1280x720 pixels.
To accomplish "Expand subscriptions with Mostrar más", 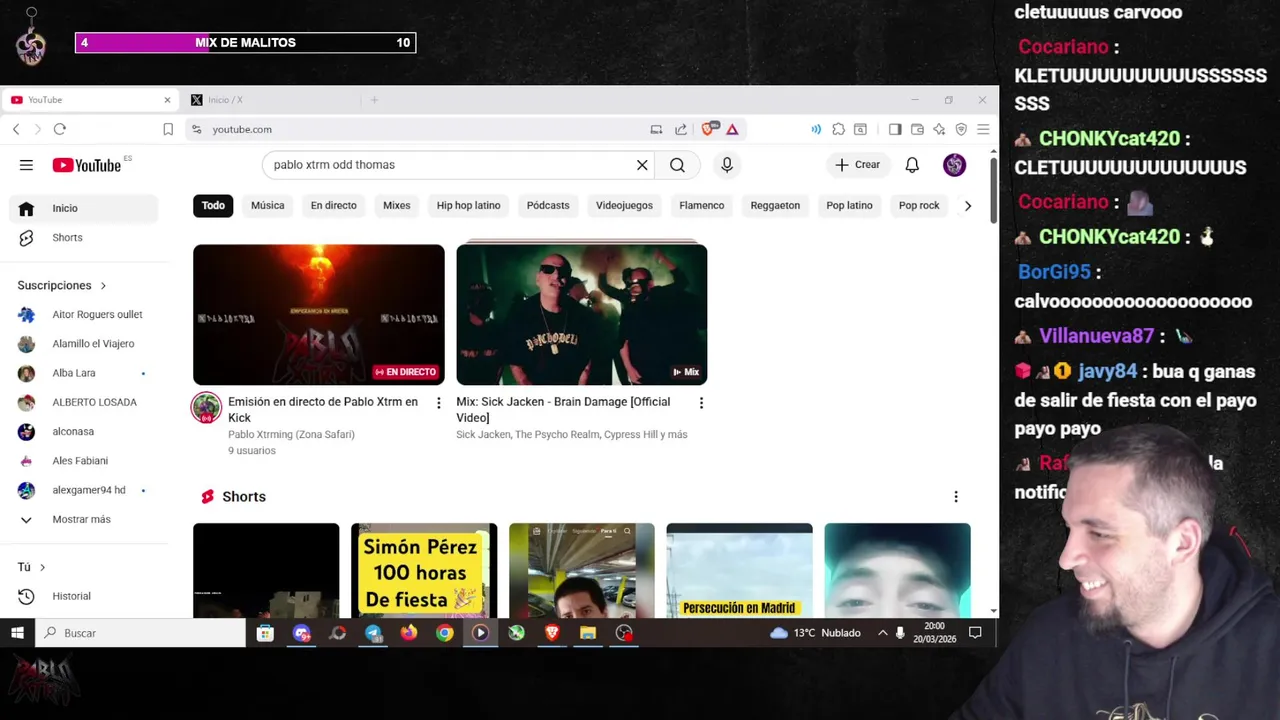I will 81,520.
